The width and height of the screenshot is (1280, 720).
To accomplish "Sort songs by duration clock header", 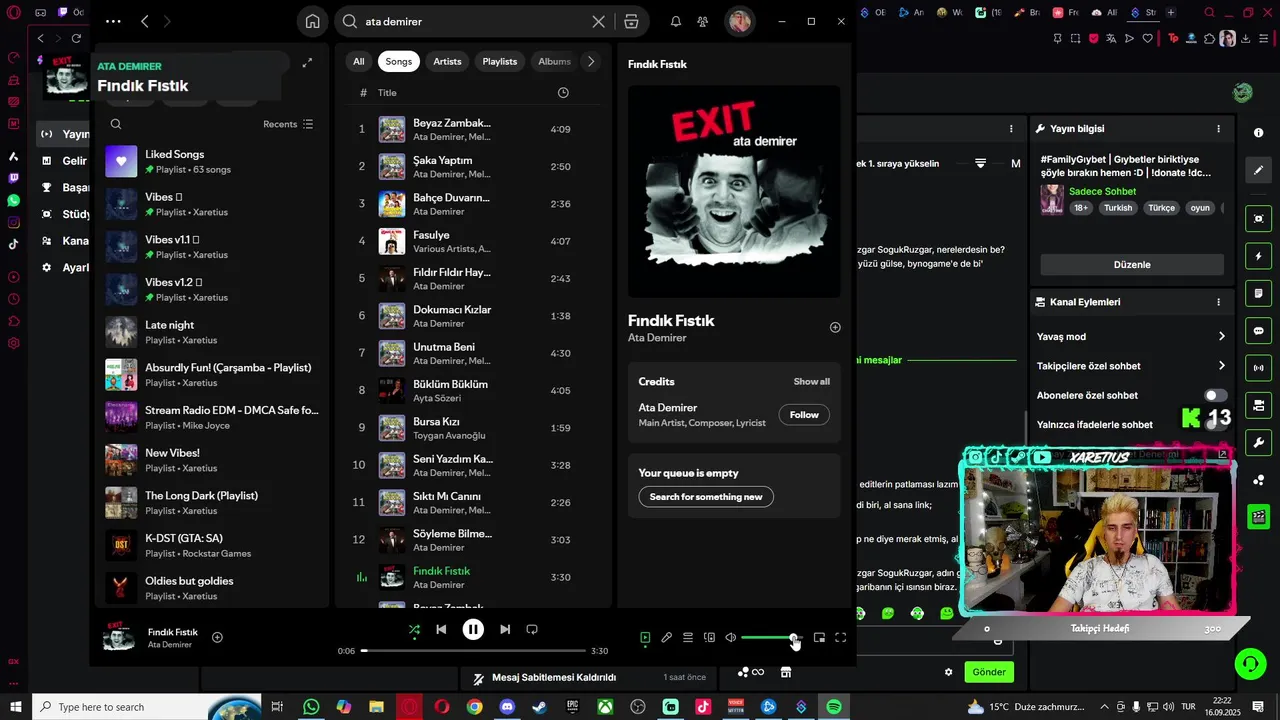I will (563, 92).
